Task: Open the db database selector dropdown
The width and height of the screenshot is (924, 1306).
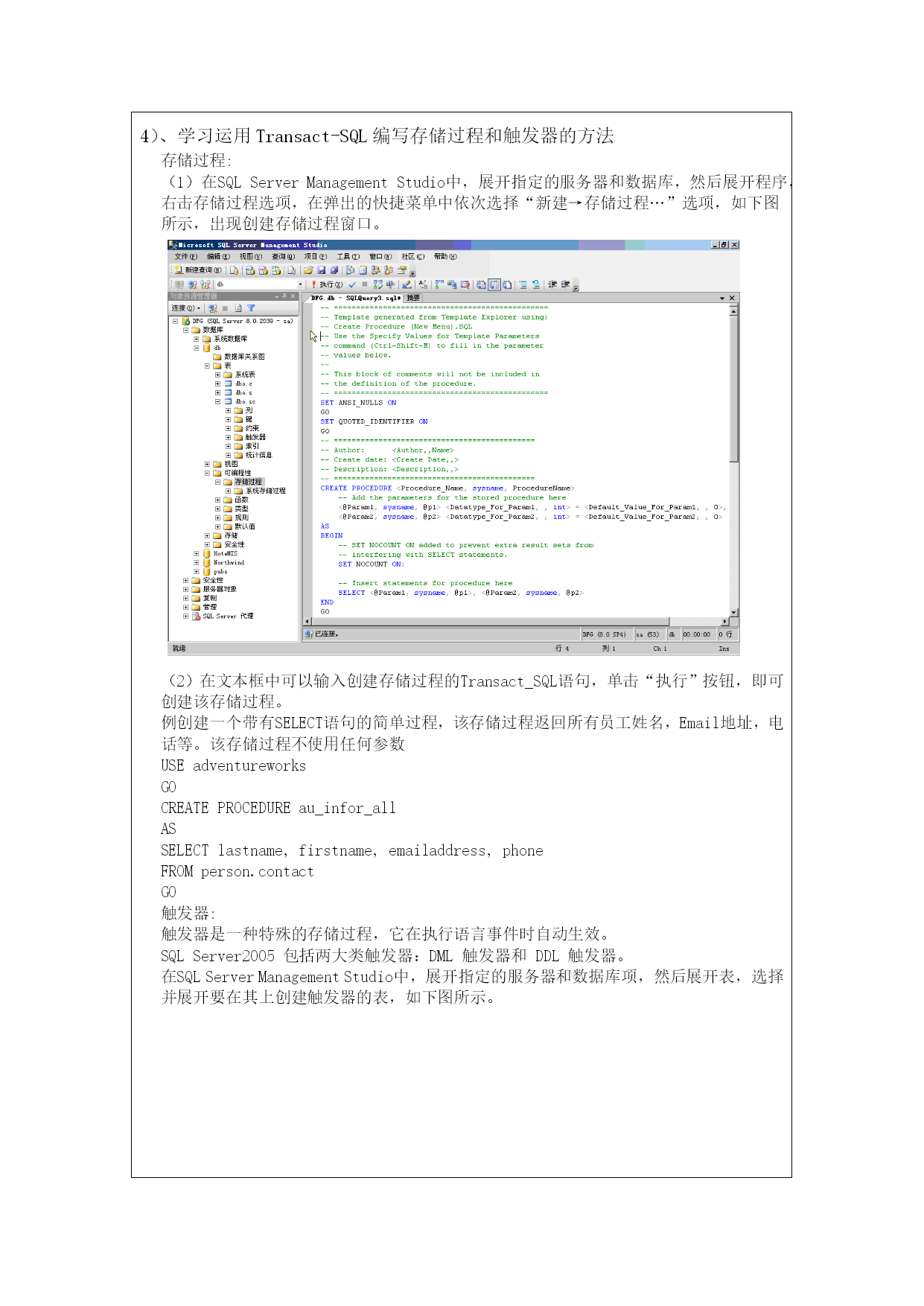Action: pos(300,284)
